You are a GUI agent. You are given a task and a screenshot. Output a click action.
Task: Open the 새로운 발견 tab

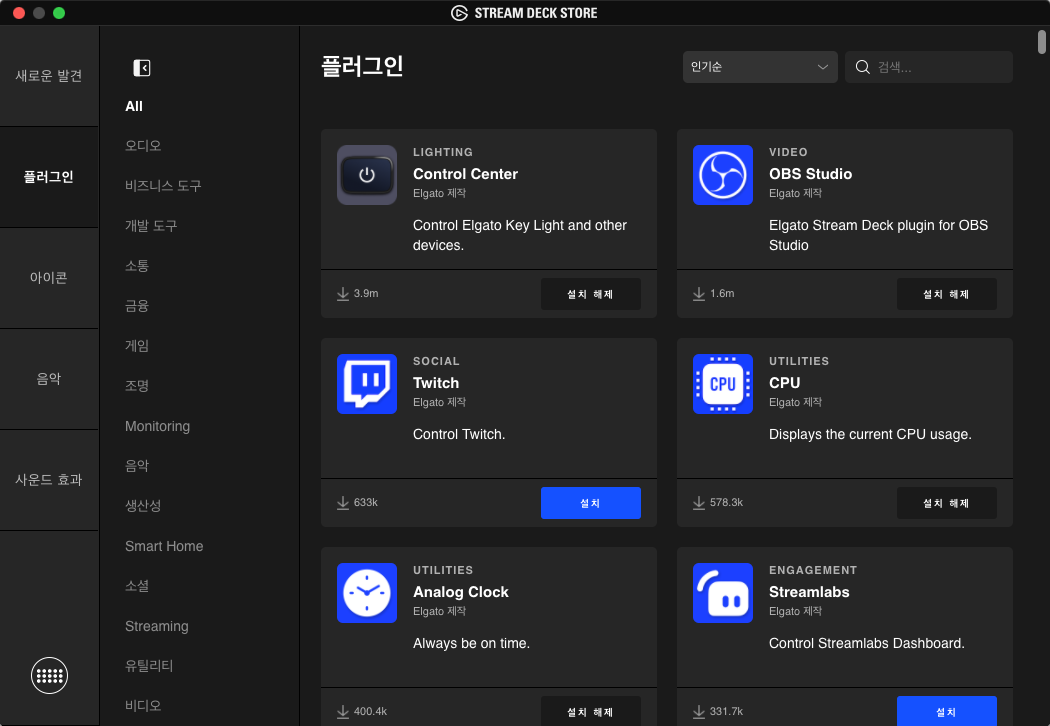49,76
